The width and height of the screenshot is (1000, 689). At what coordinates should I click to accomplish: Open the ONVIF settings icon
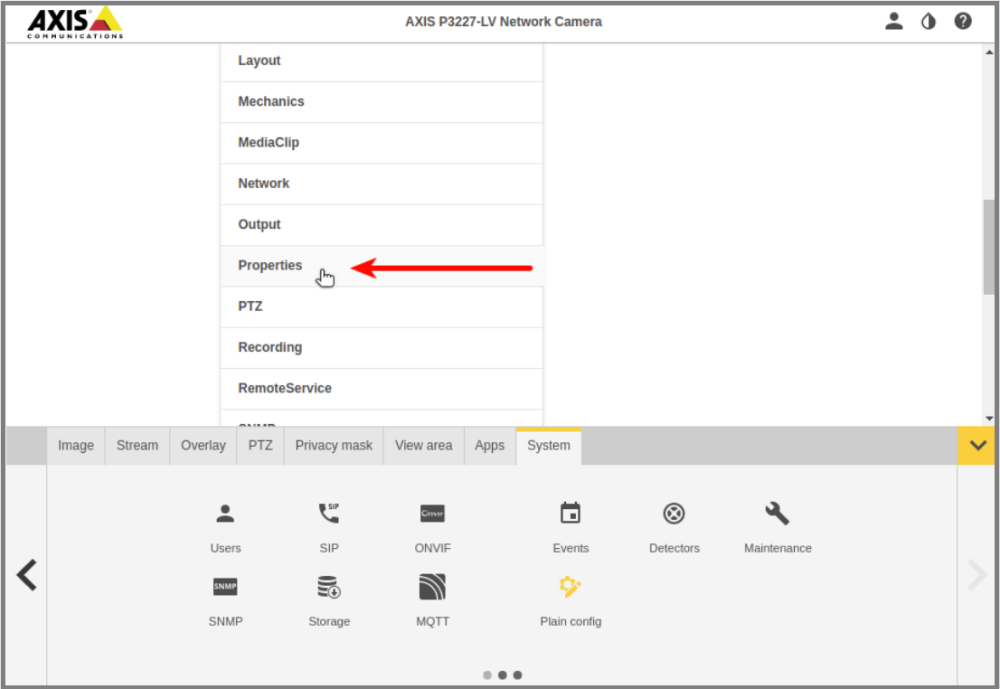pos(432,514)
